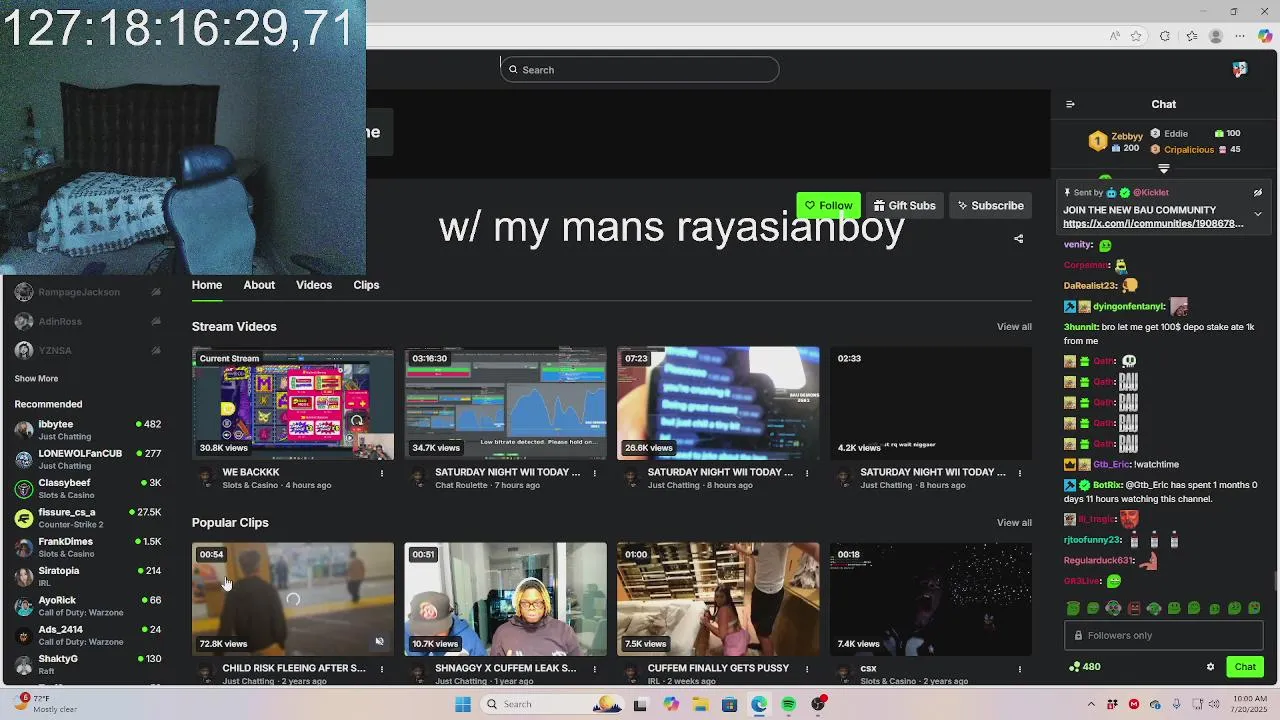The image size is (1280, 720).
Task: Open Gift Subs
Action: 904,205
